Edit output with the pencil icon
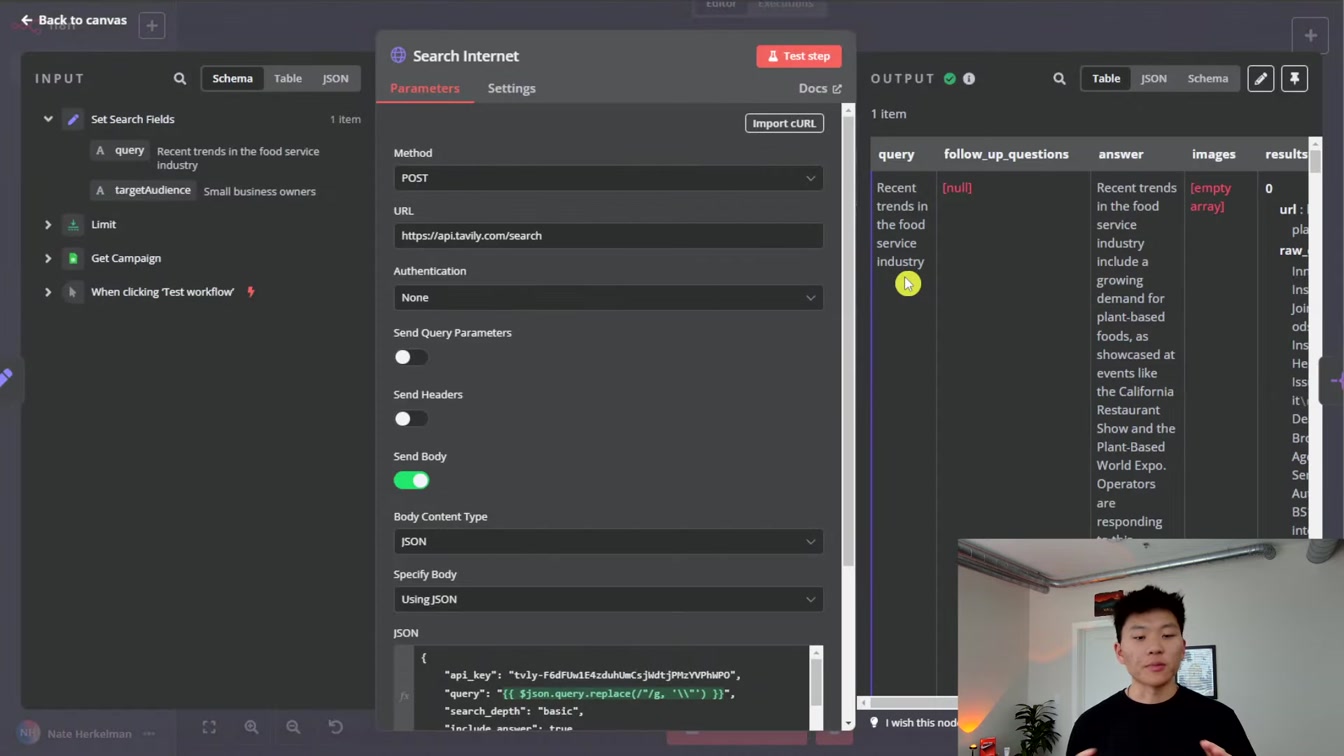 [1261, 78]
